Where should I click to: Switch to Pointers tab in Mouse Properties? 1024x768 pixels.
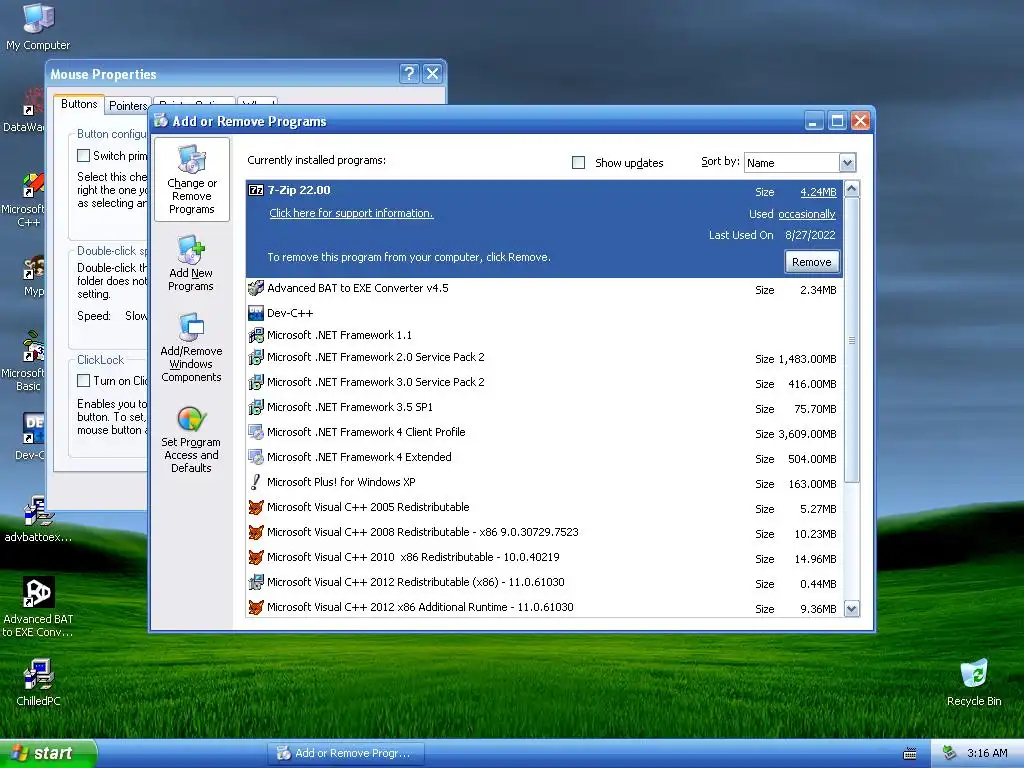tap(128, 106)
